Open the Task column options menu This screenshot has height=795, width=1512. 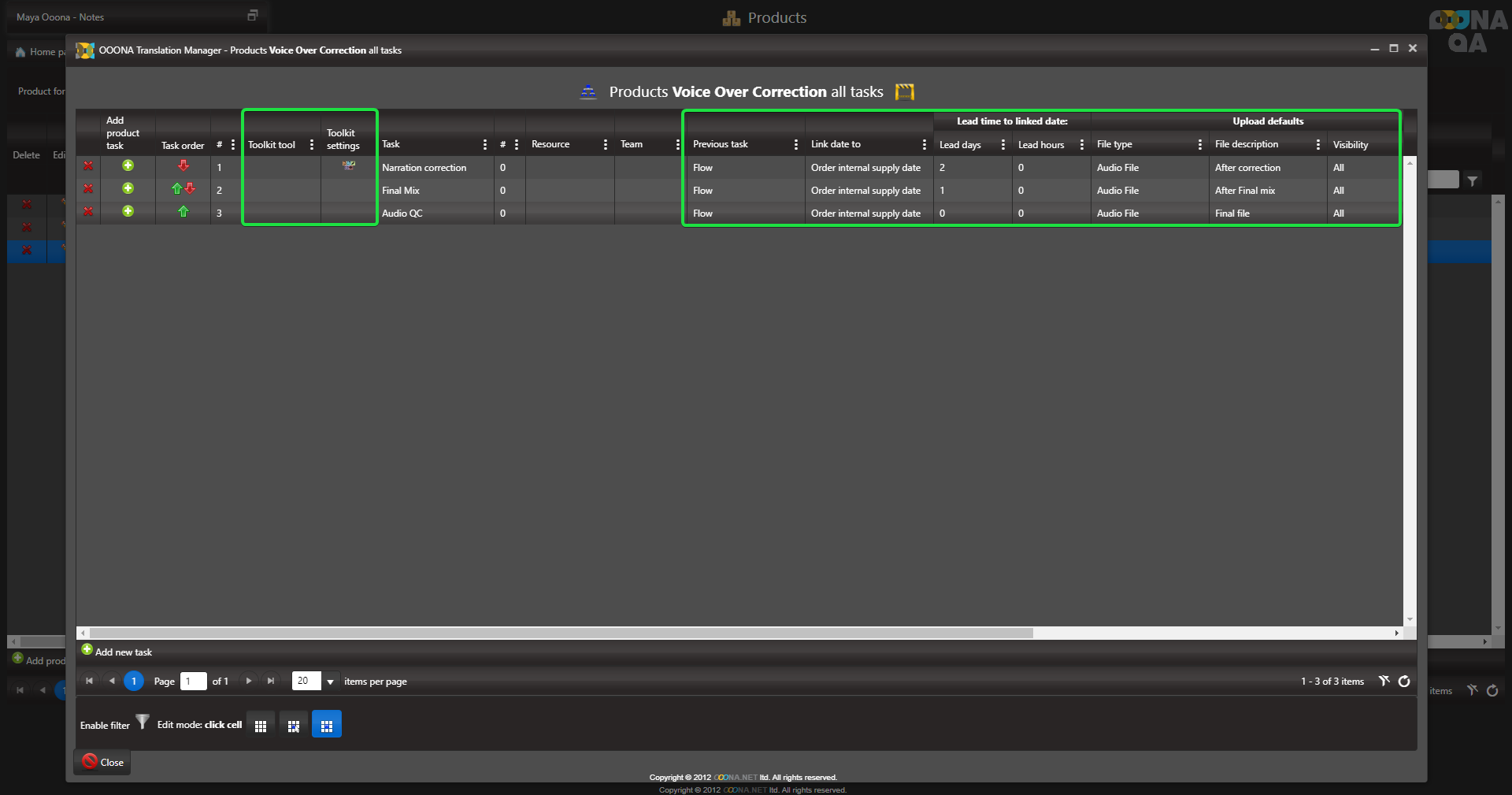[485, 145]
